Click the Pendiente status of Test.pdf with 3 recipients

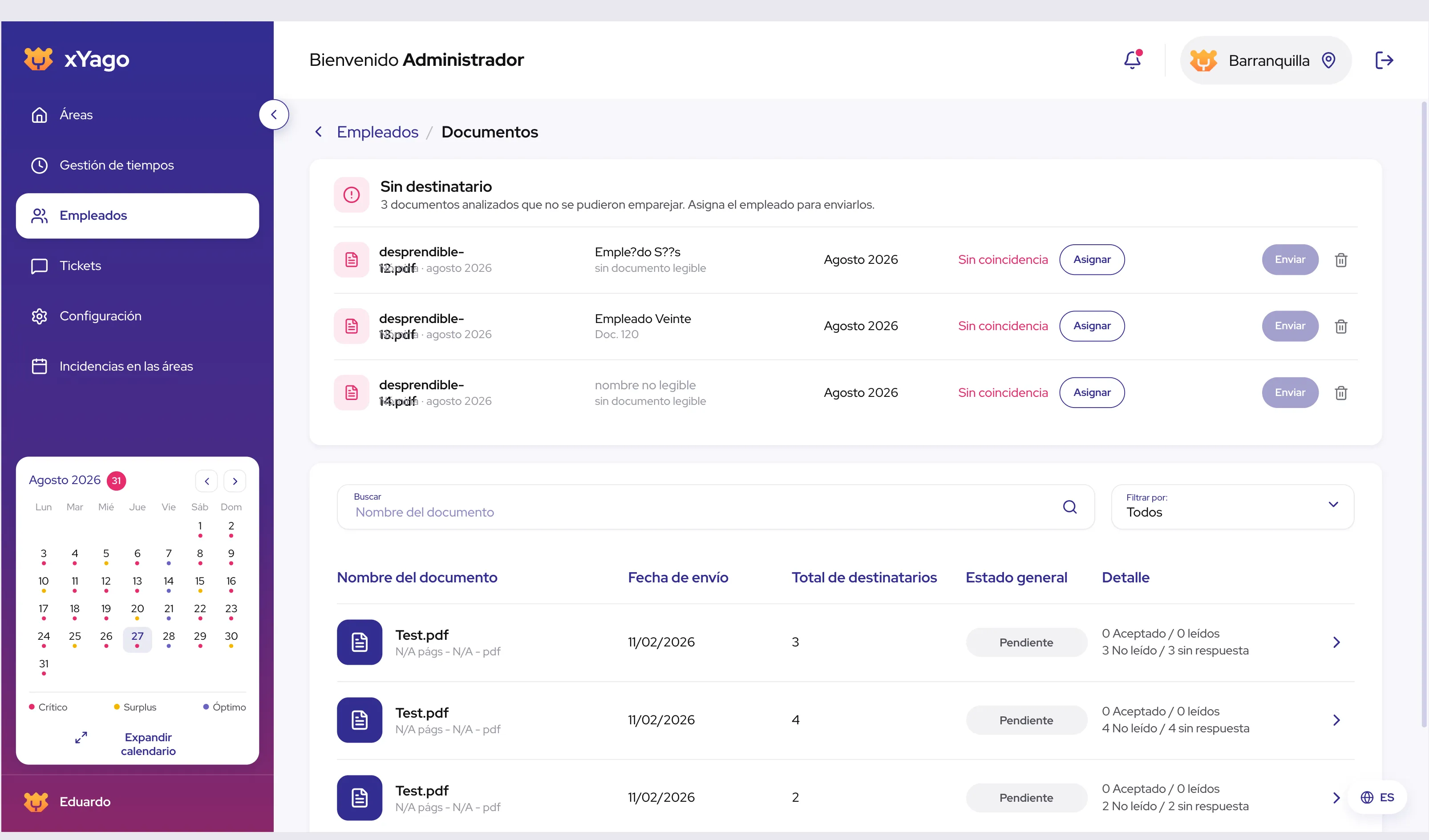pos(1026,642)
